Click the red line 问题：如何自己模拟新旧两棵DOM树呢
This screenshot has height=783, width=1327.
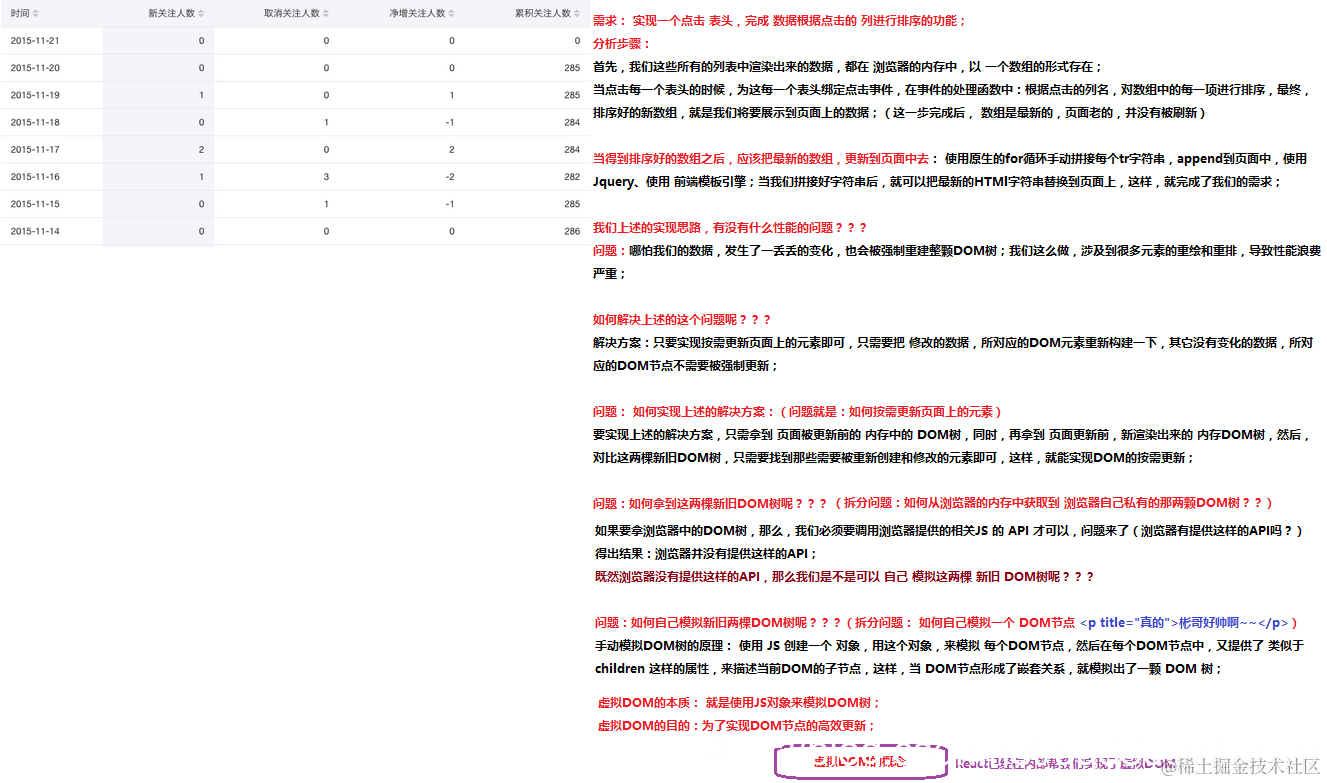pyautogui.click(x=945, y=623)
